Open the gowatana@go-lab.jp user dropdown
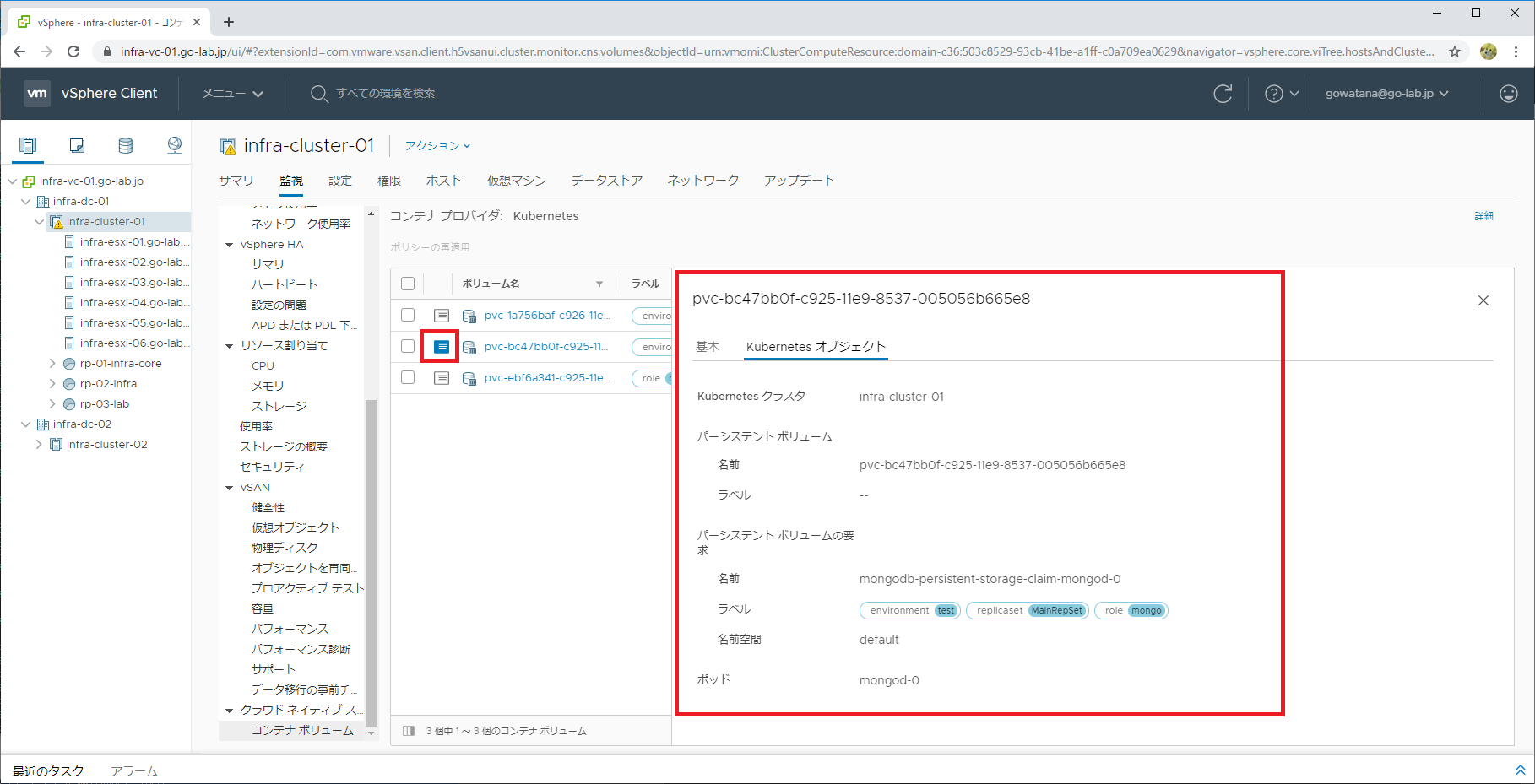The image size is (1535, 784). click(x=1387, y=94)
